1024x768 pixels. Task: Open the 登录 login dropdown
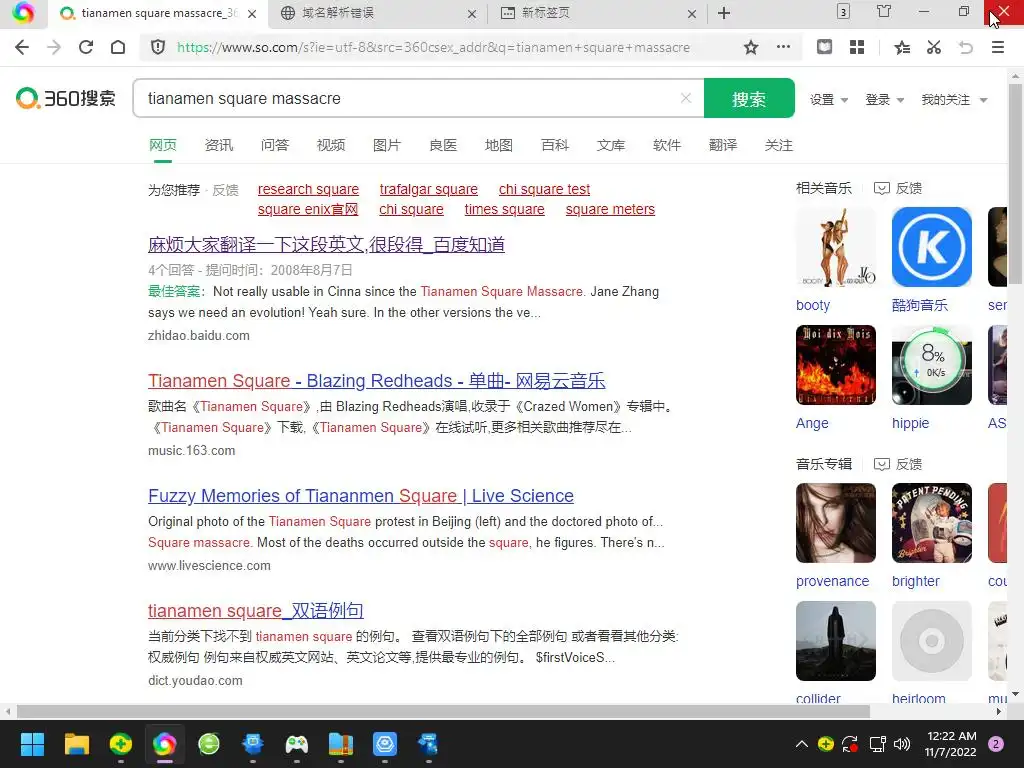(x=884, y=99)
